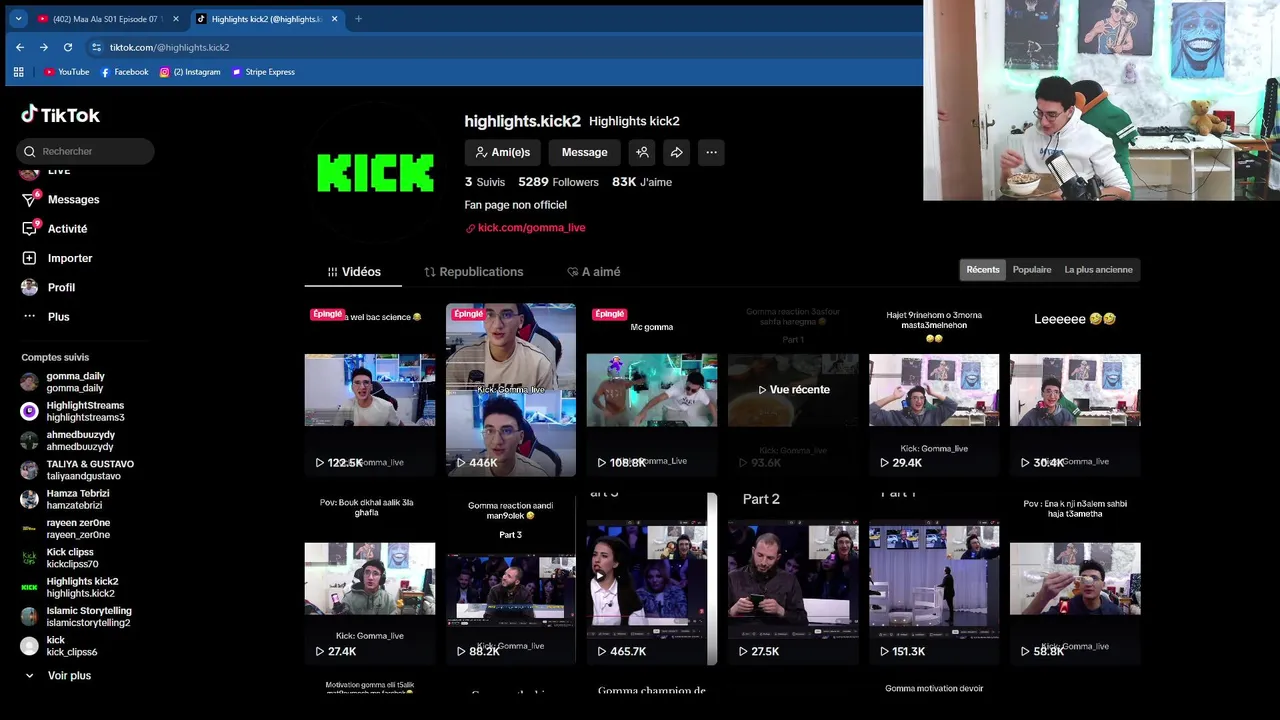Click the add-friend suggestion icon button
The width and height of the screenshot is (1280, 720).
click(642, 152)
